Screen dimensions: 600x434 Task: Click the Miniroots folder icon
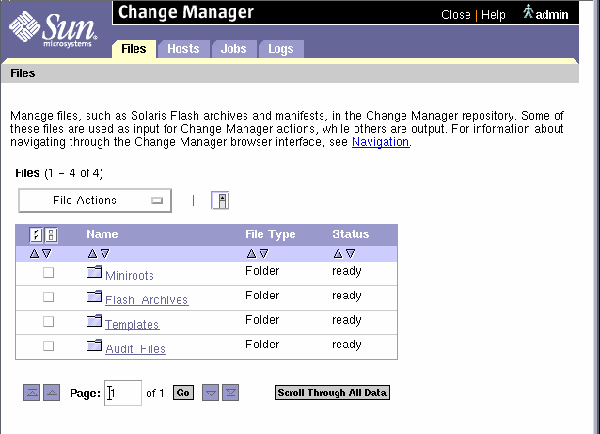click(94, 273)
